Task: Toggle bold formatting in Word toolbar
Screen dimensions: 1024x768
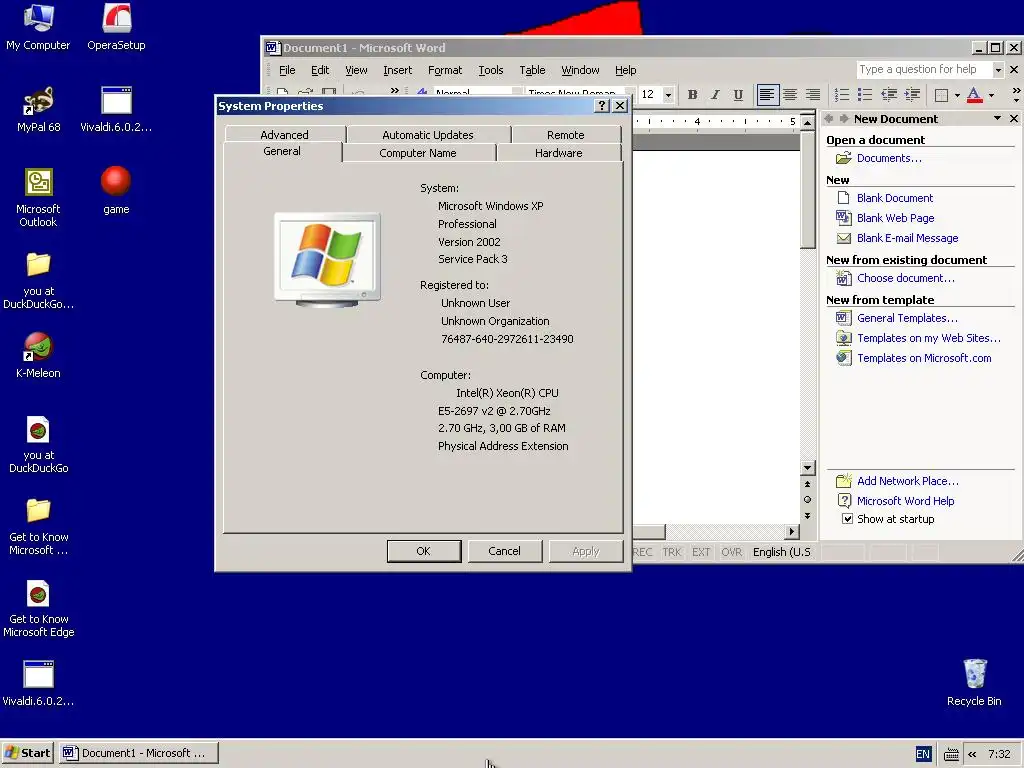Action: pos(692,95)
